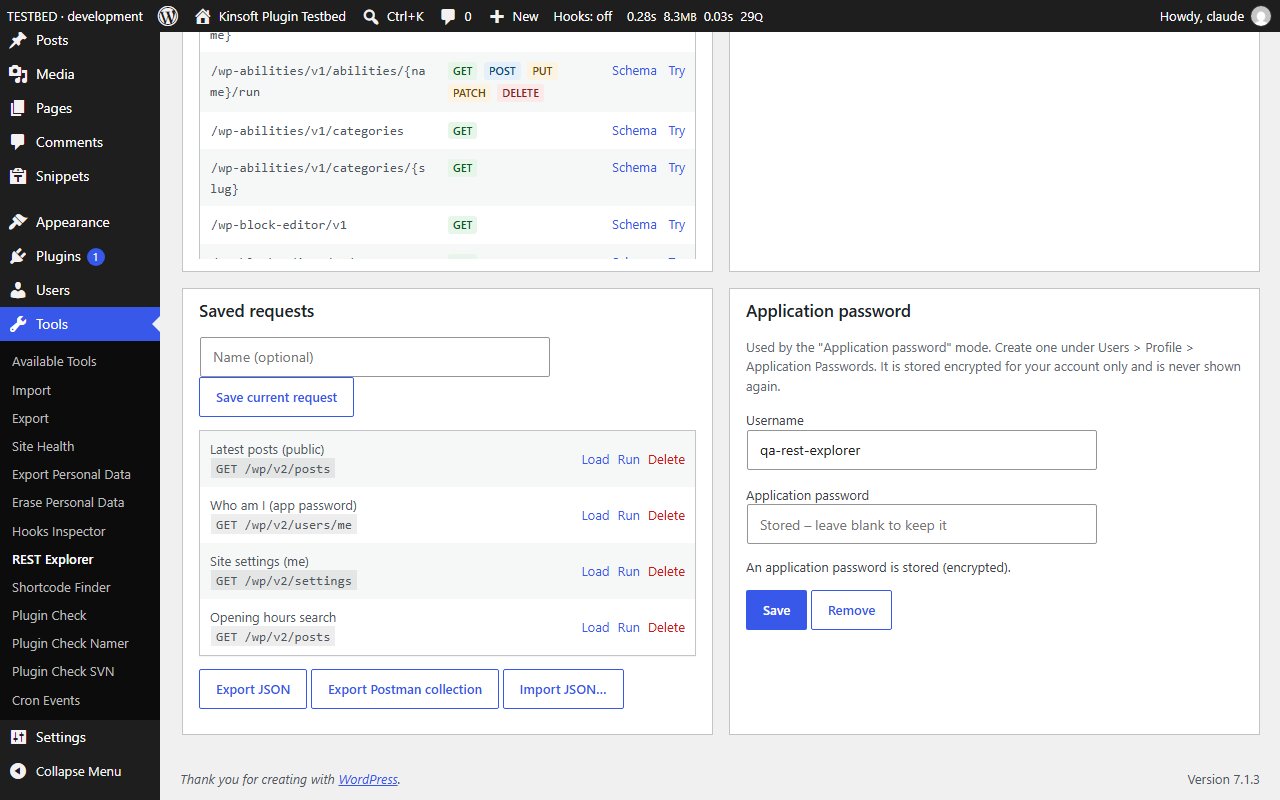Open the WordPress link in footer
The height and width of the screenshot is (800, 1280).
368,779
